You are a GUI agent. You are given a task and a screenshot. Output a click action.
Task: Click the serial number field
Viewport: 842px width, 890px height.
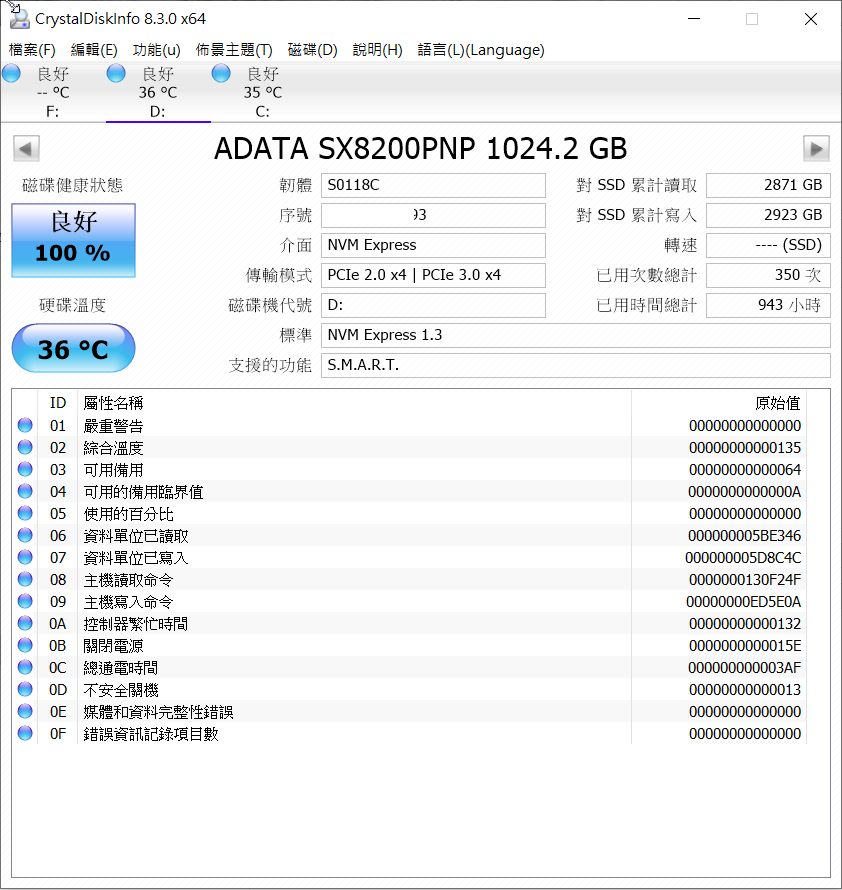[433, 215]
